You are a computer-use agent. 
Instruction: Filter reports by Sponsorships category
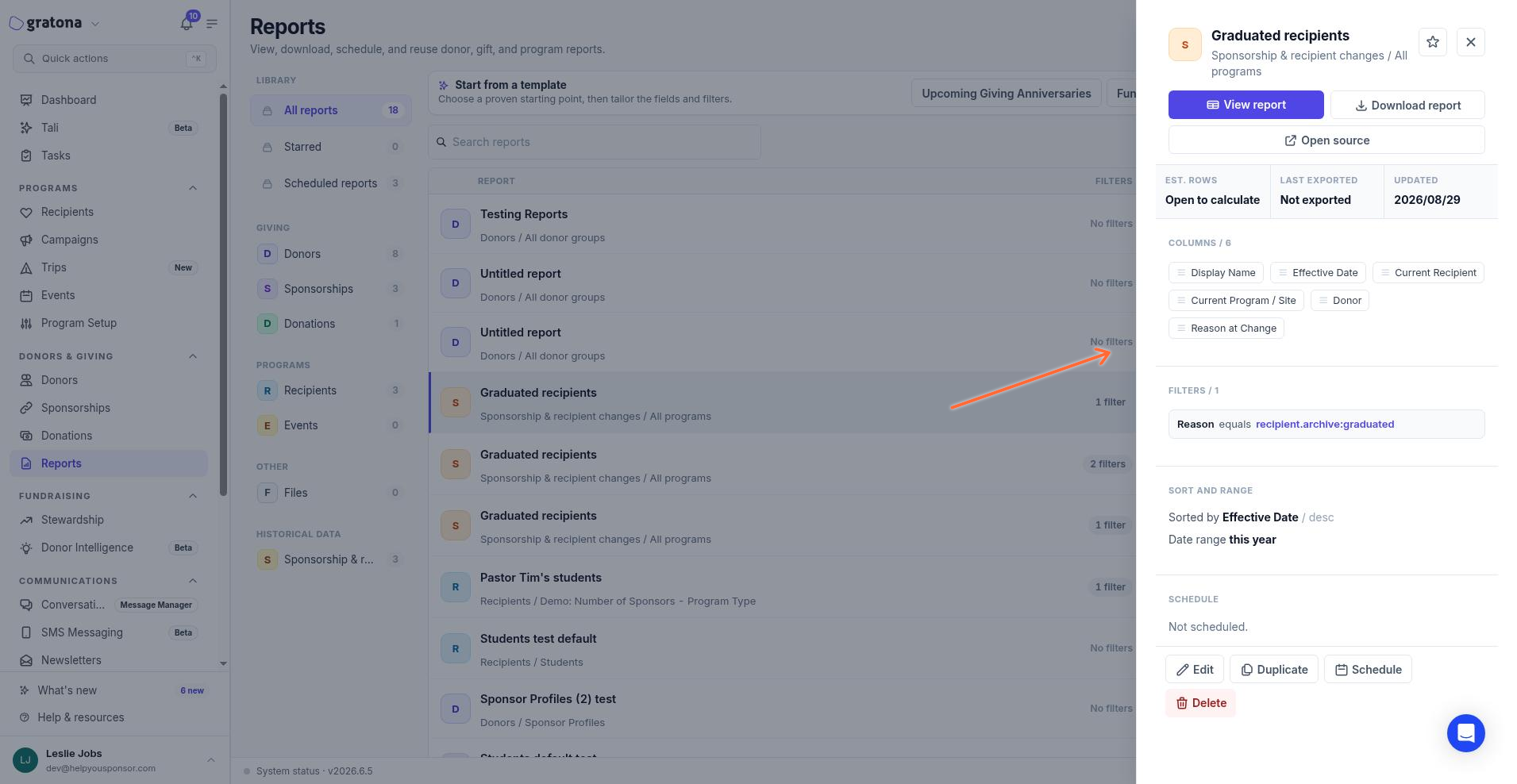[x=331, y=289]
